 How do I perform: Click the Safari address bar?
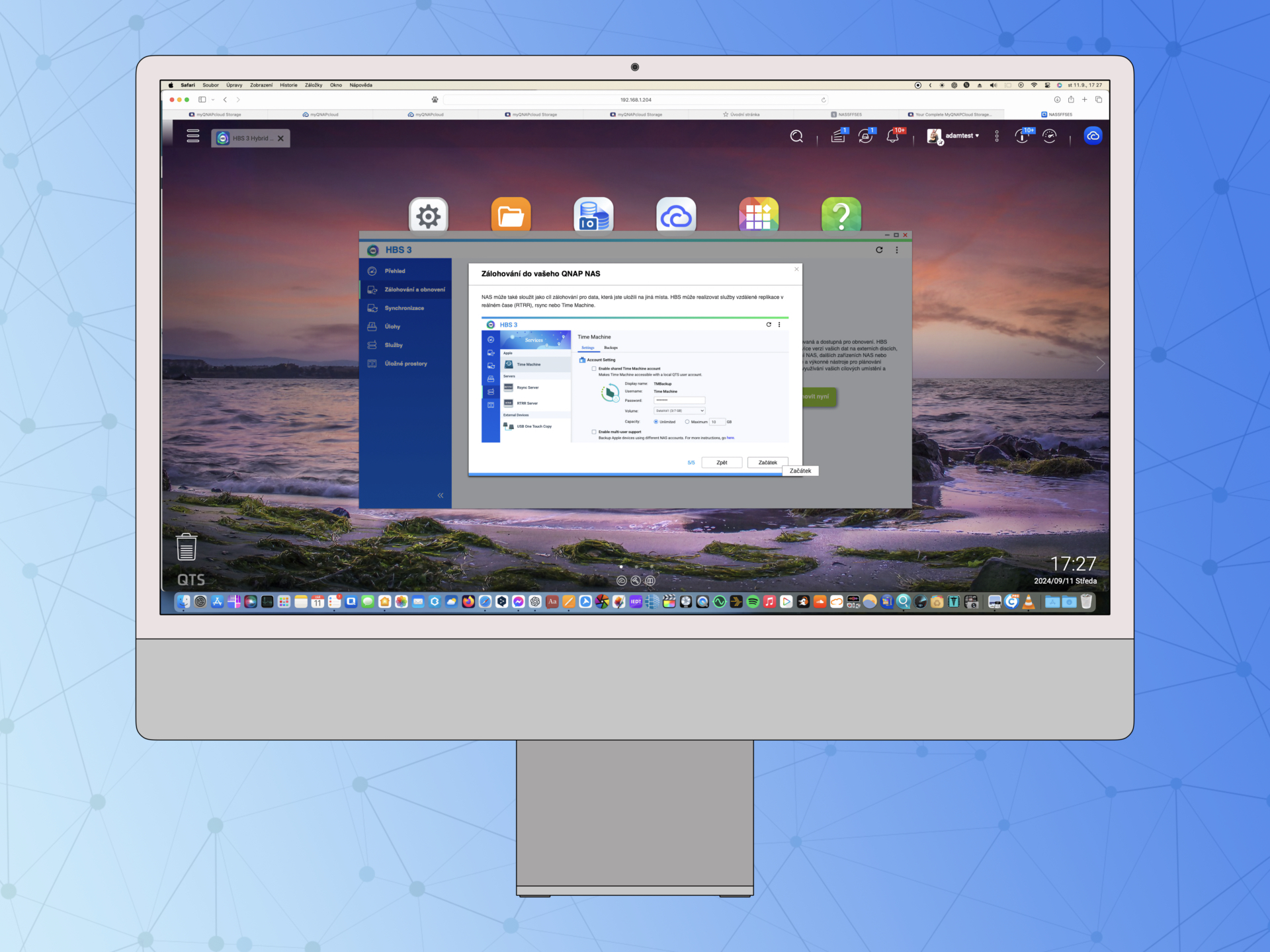click(635, 100)
